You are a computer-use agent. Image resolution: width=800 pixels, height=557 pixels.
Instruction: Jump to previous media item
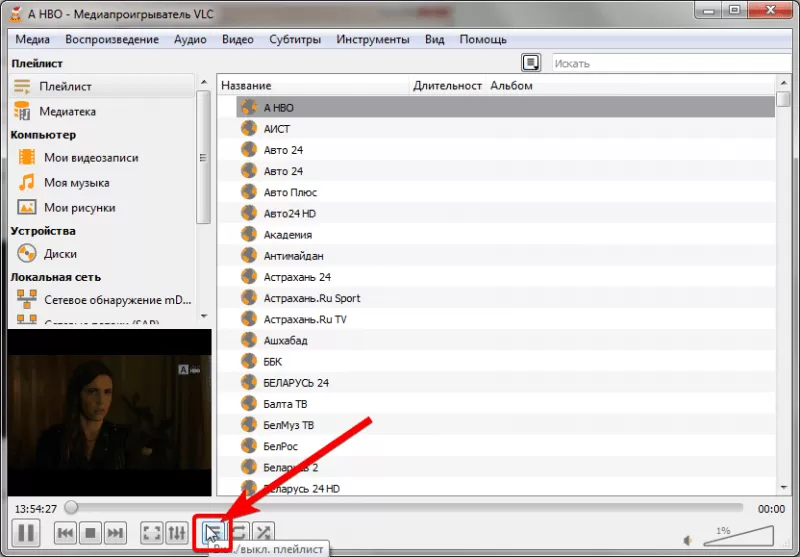(65, 533)
